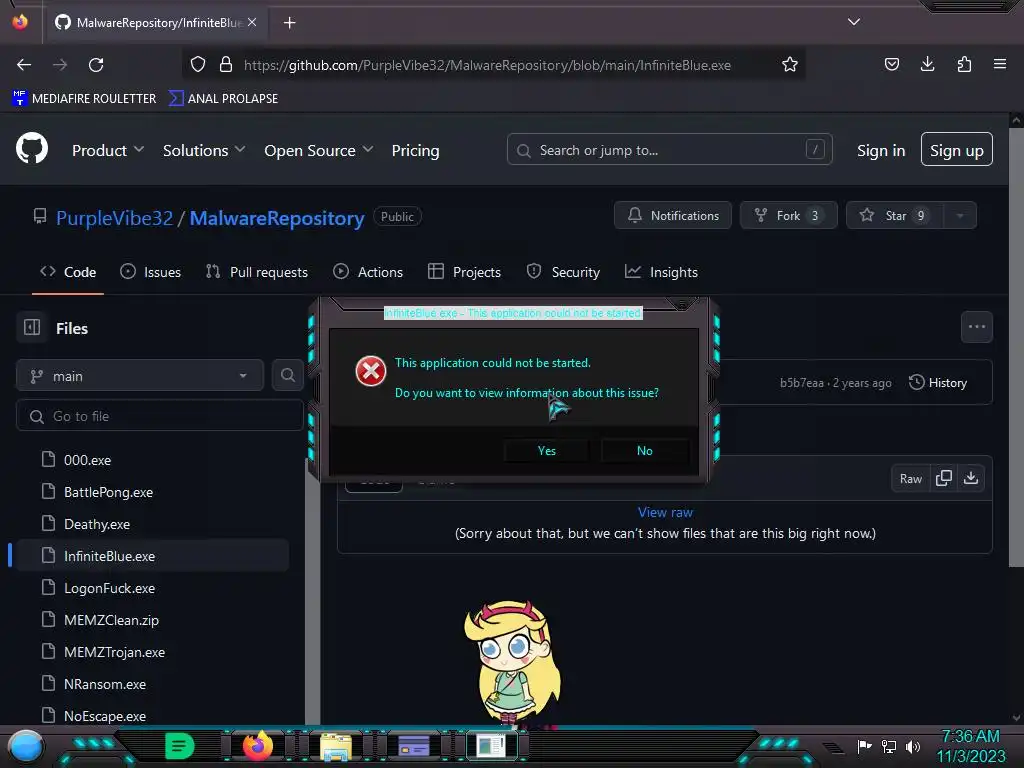
Task: Click the file search magnifier icon
Action: 288,376
